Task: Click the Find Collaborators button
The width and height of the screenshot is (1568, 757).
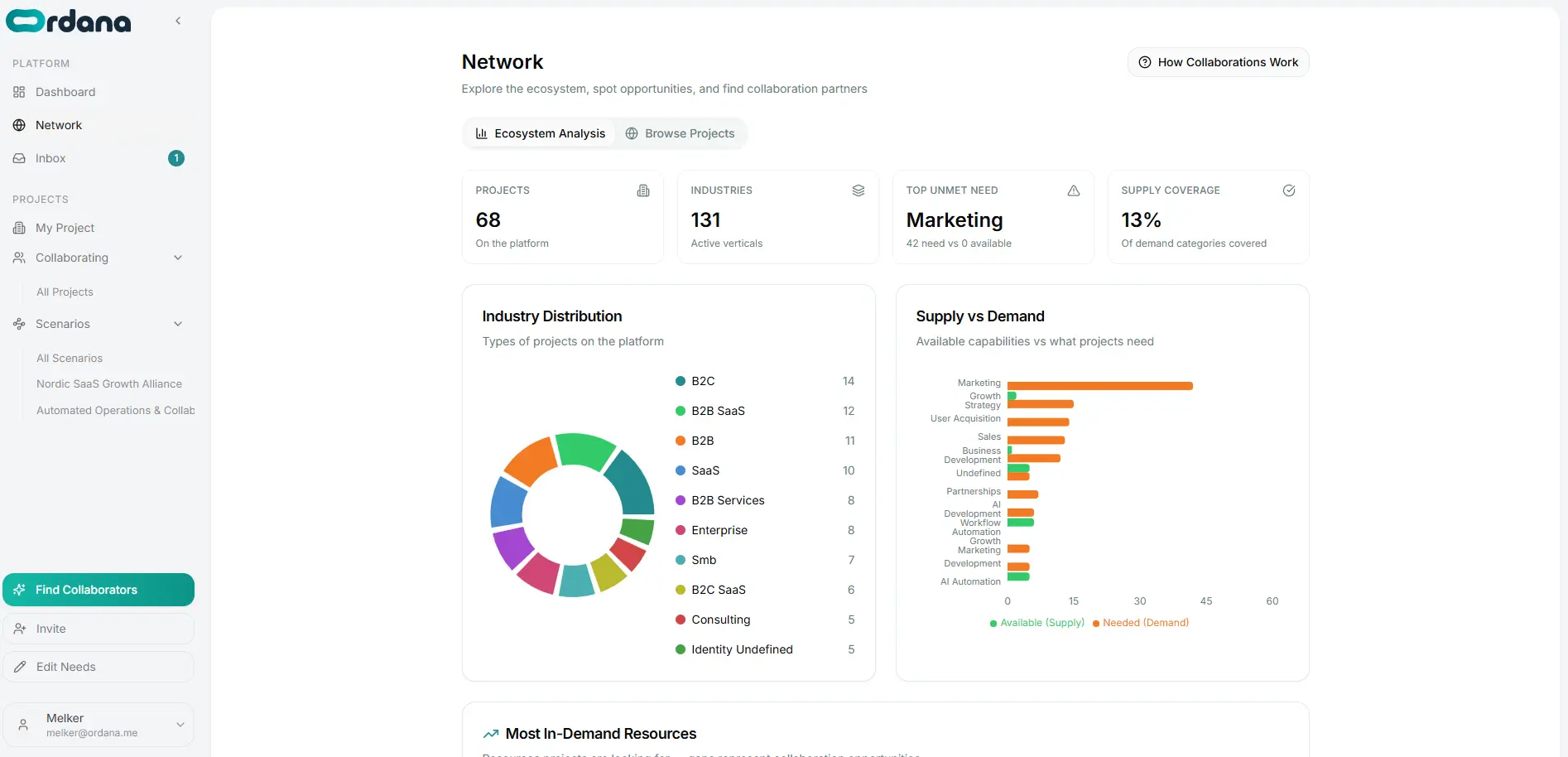Action: [99, 590]
